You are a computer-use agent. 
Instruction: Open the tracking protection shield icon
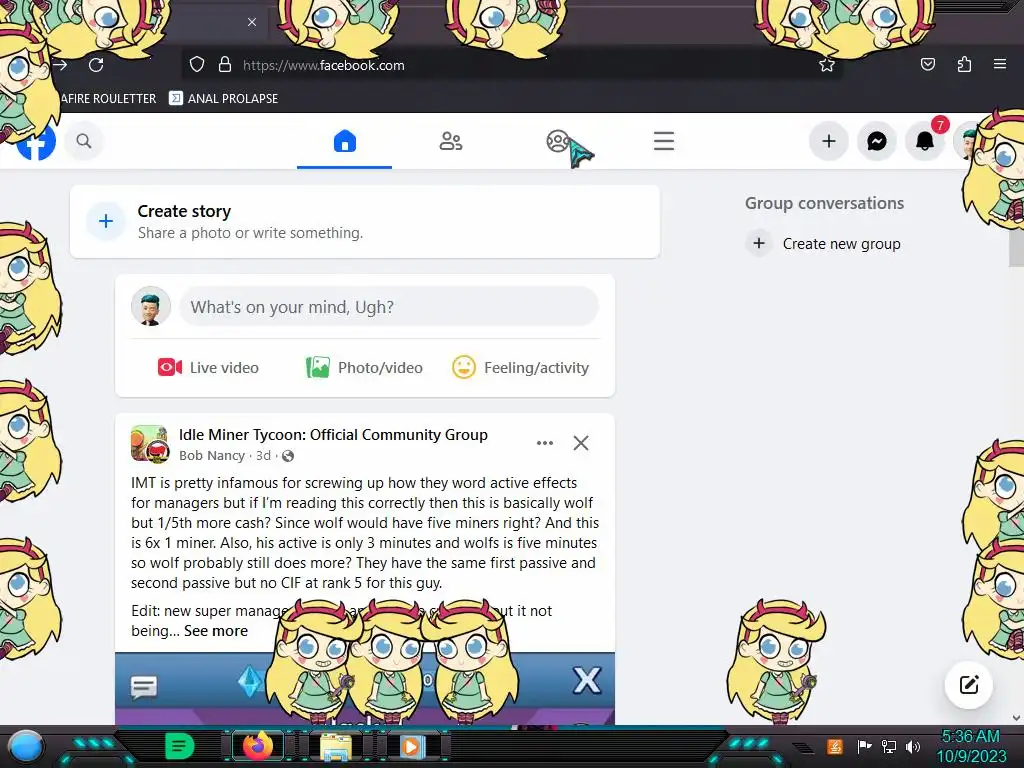[x=197, y=65]
